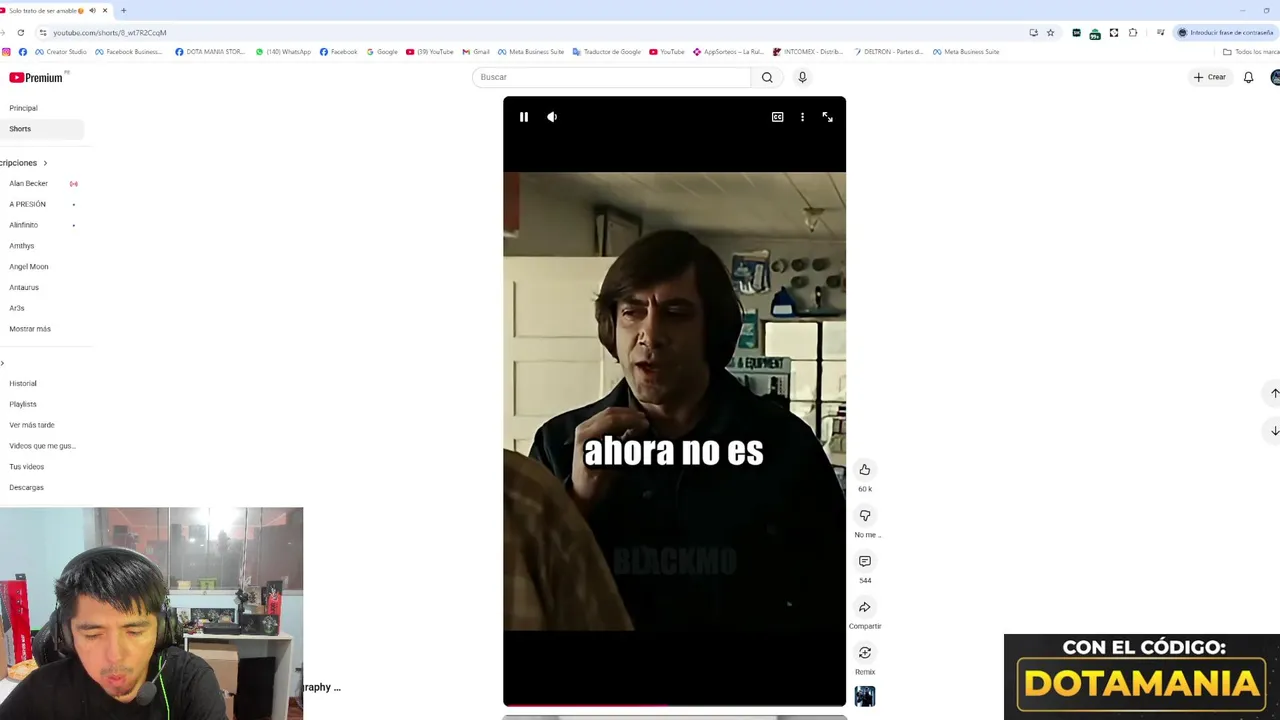Image resolution: width=1280 pixels, height=720 pixels.
Task: Open the Creator Studio bookmark
Action: click(61, 52)
